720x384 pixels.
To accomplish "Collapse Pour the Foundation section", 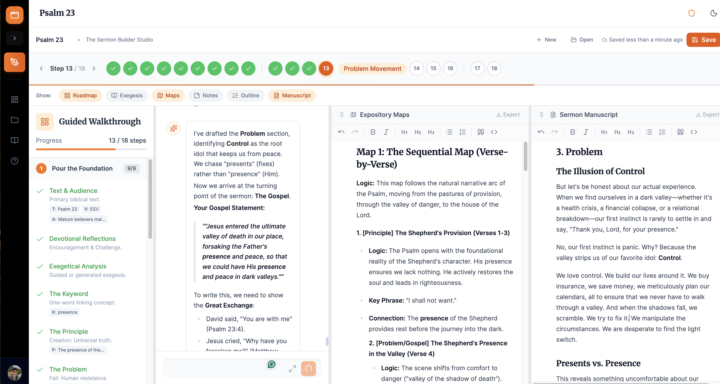I will click(x=88, y=169).
